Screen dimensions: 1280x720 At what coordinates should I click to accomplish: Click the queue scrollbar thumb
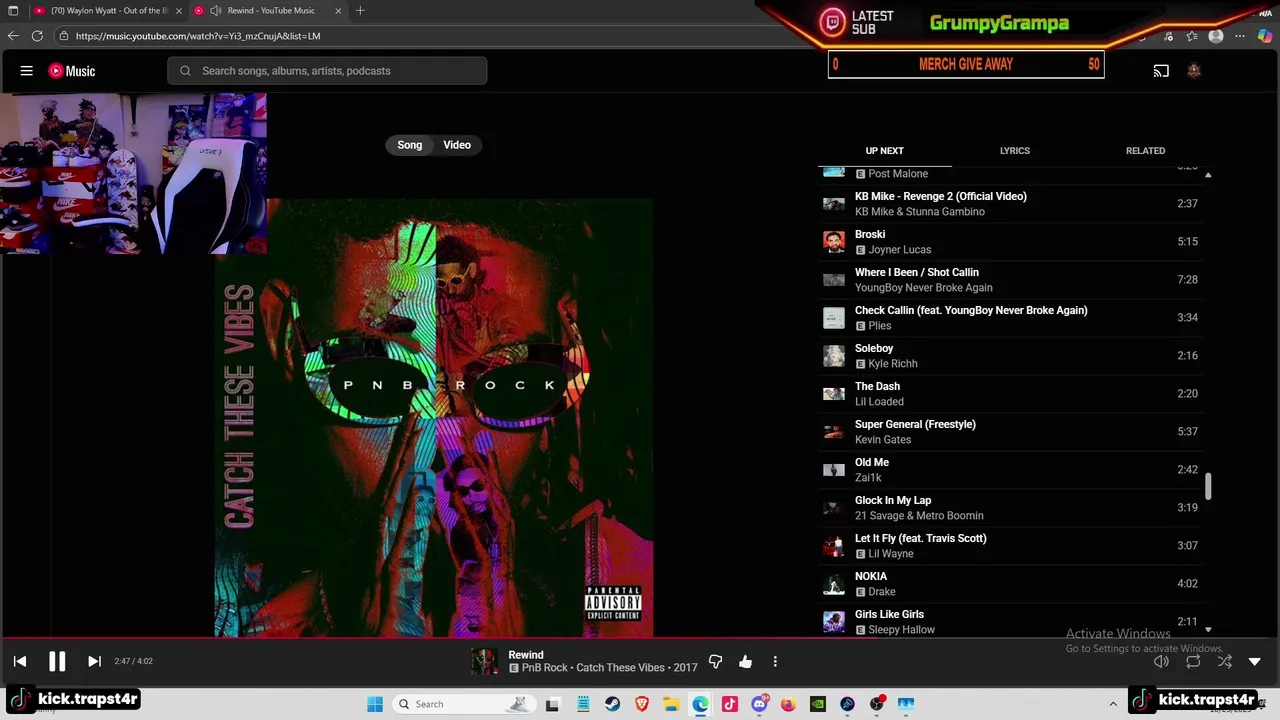coord(1208,486)
